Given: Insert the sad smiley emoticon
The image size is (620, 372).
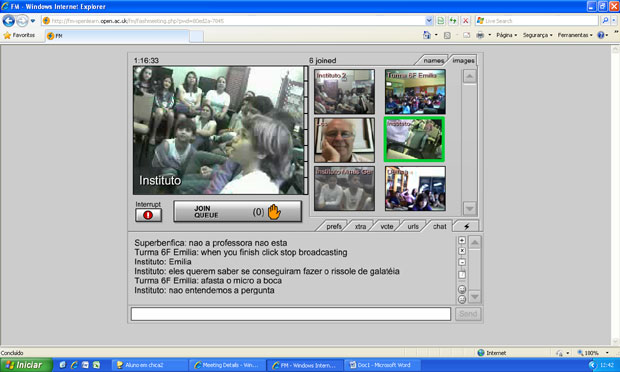Looking at the screenshot, I should click(x=461, y=299).
